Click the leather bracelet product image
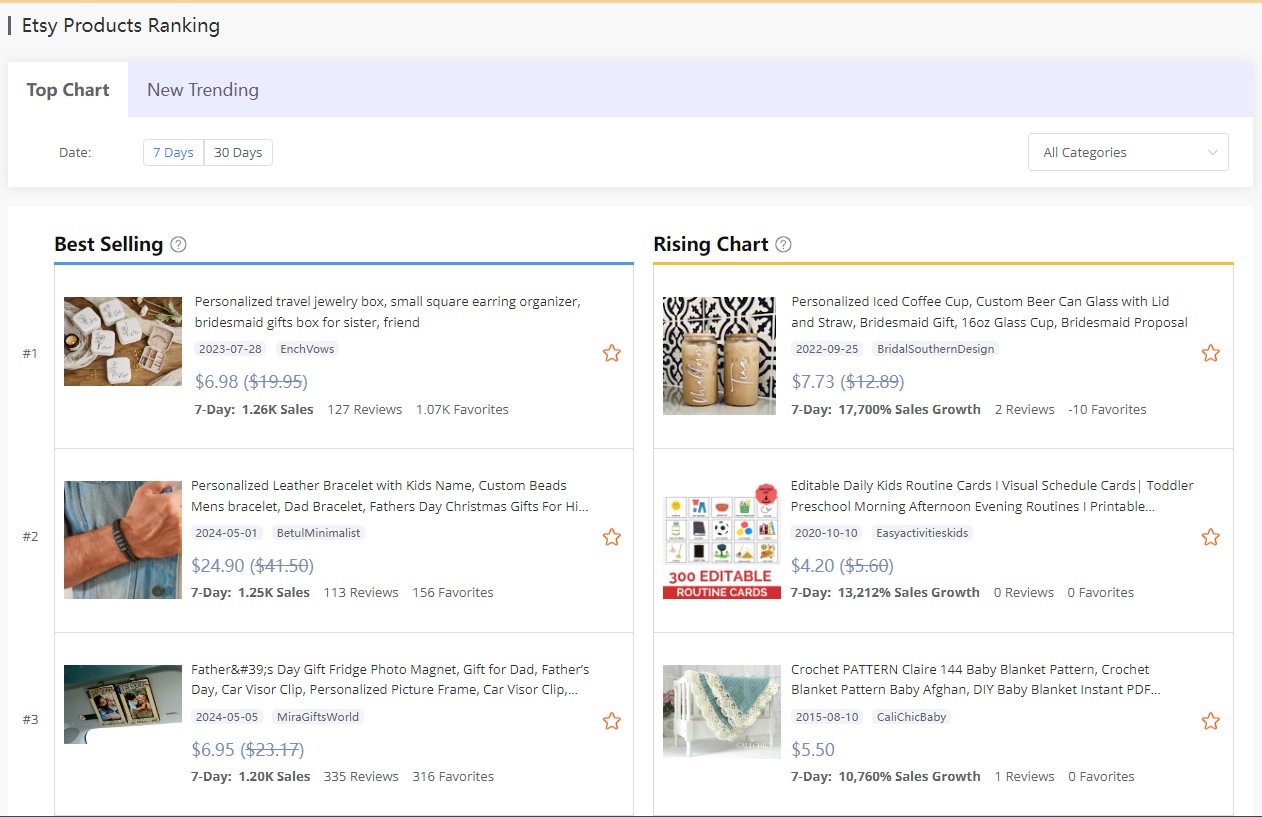 (x=122, y=539)
